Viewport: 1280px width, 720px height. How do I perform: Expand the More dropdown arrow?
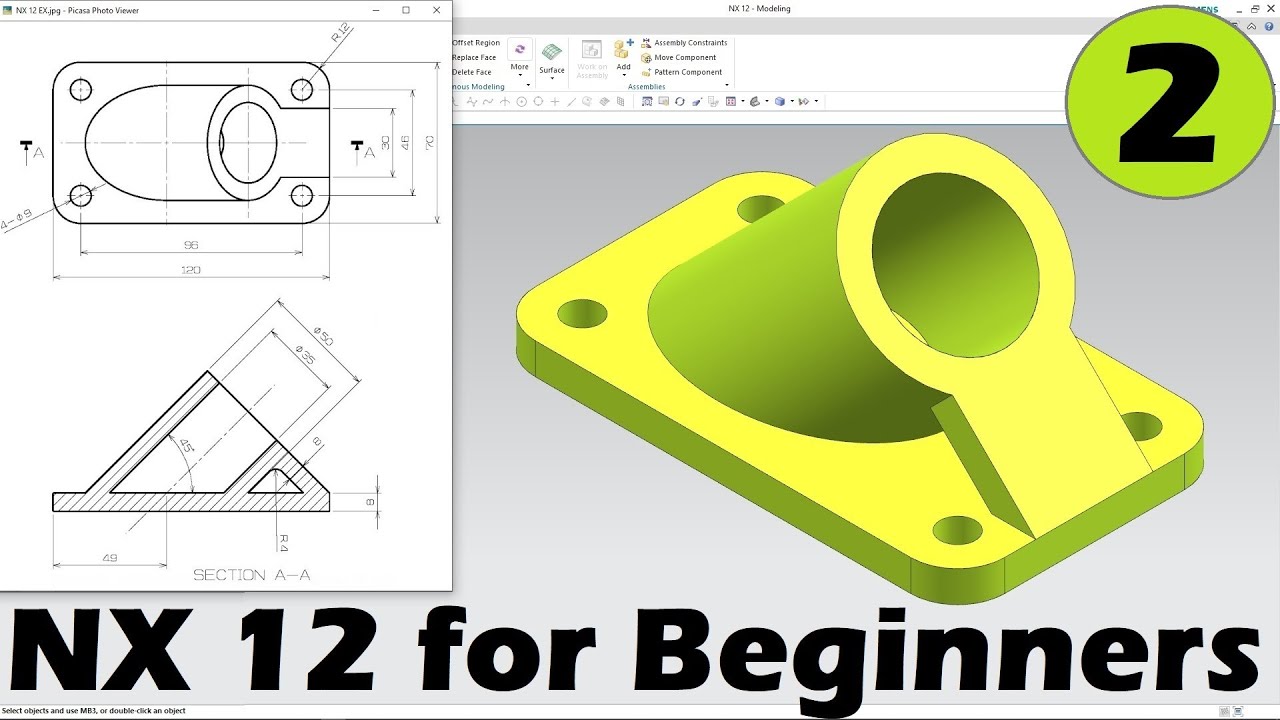520,76
